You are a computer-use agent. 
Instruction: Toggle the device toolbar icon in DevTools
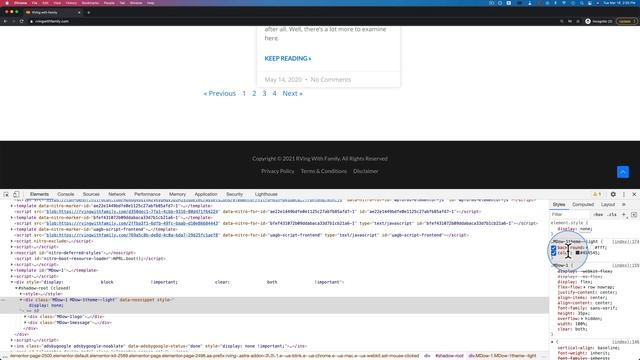click(16, 194)
